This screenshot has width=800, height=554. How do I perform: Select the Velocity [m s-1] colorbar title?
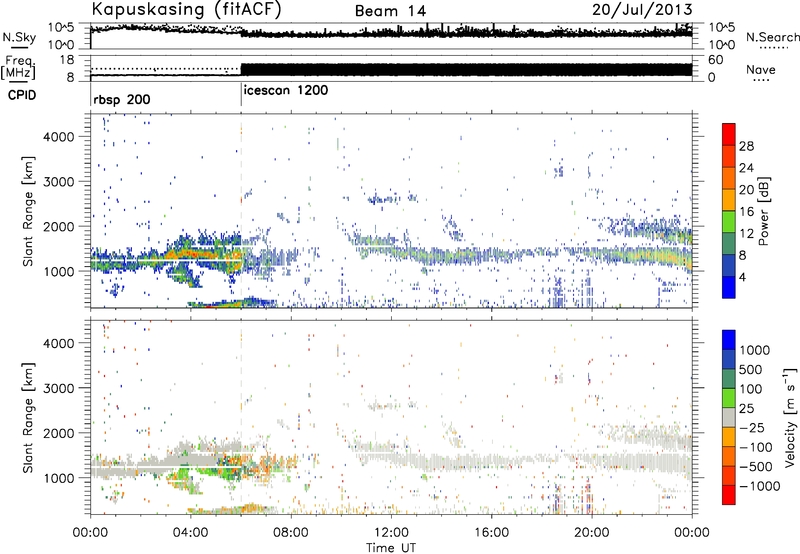[x=791, y=417]
